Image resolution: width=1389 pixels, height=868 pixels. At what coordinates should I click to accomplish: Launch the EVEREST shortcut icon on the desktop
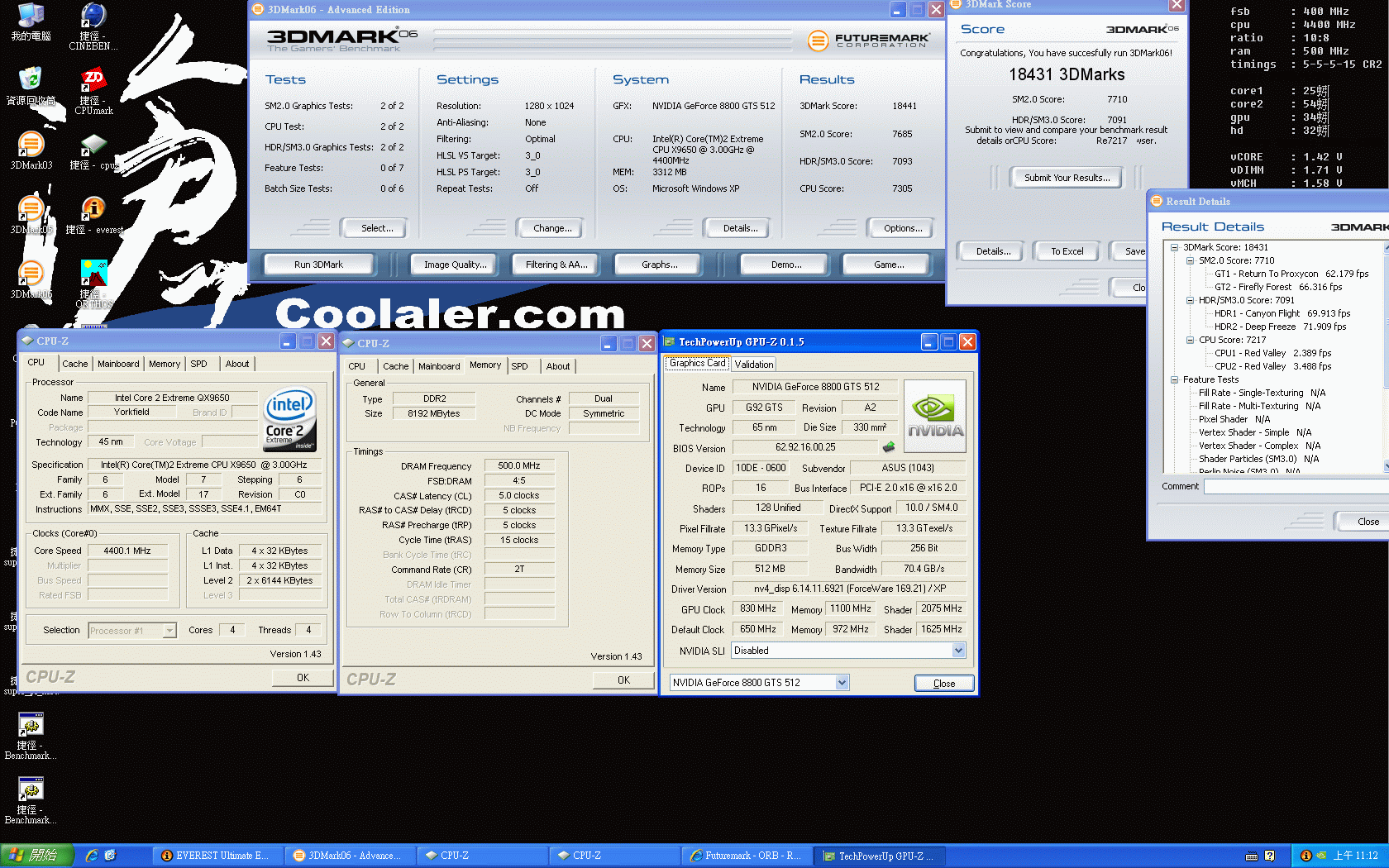[x=93, y=216]
